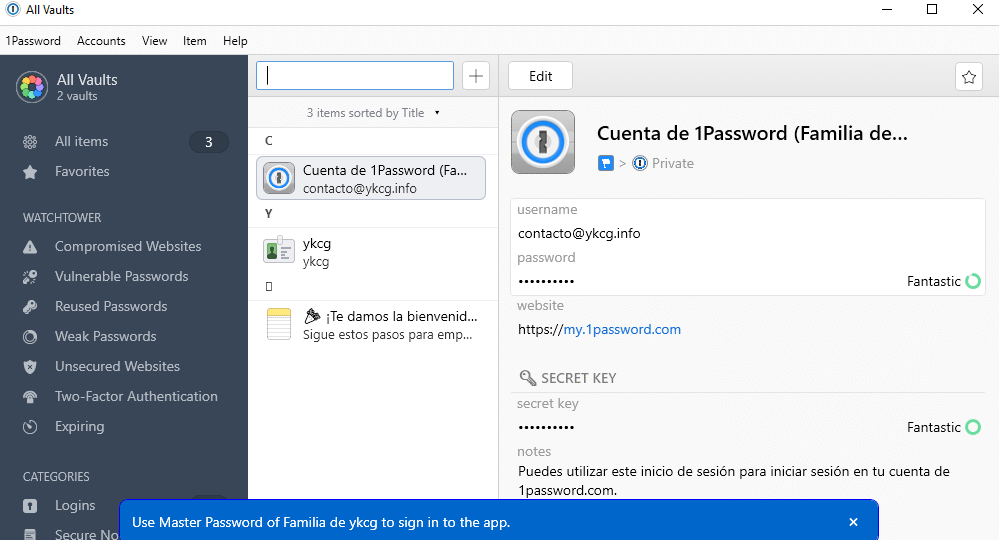Click the secret key Fantastic strength indicator
This screenshot has height=540, width=999.
click(x=943, y=427)
